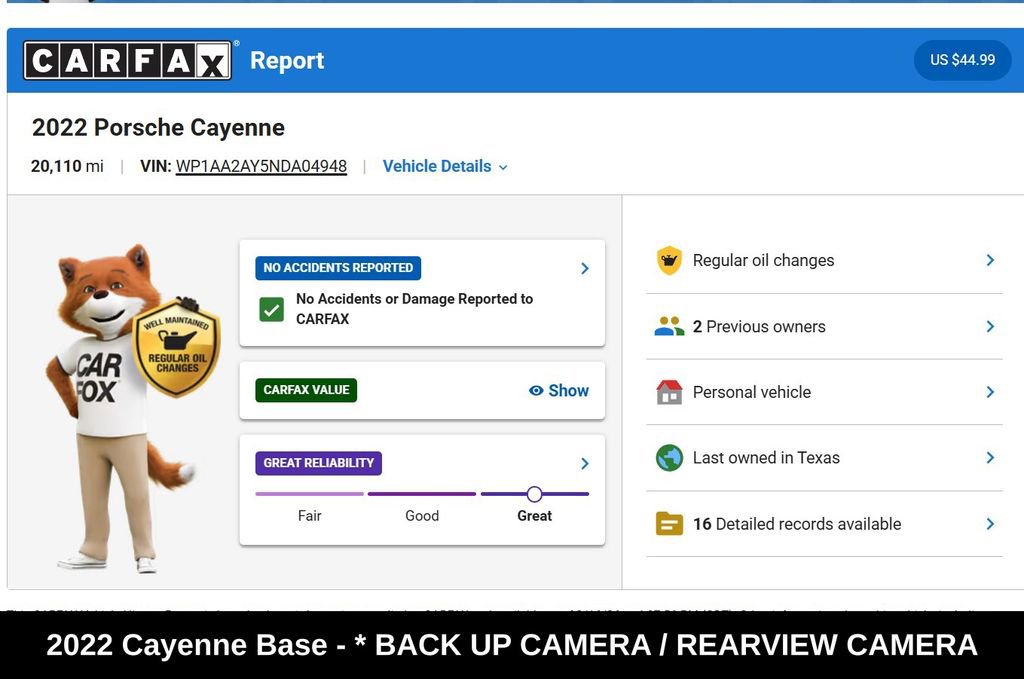Open the VIN WP1AA2AY5NDA04948 link

point(261,166)
